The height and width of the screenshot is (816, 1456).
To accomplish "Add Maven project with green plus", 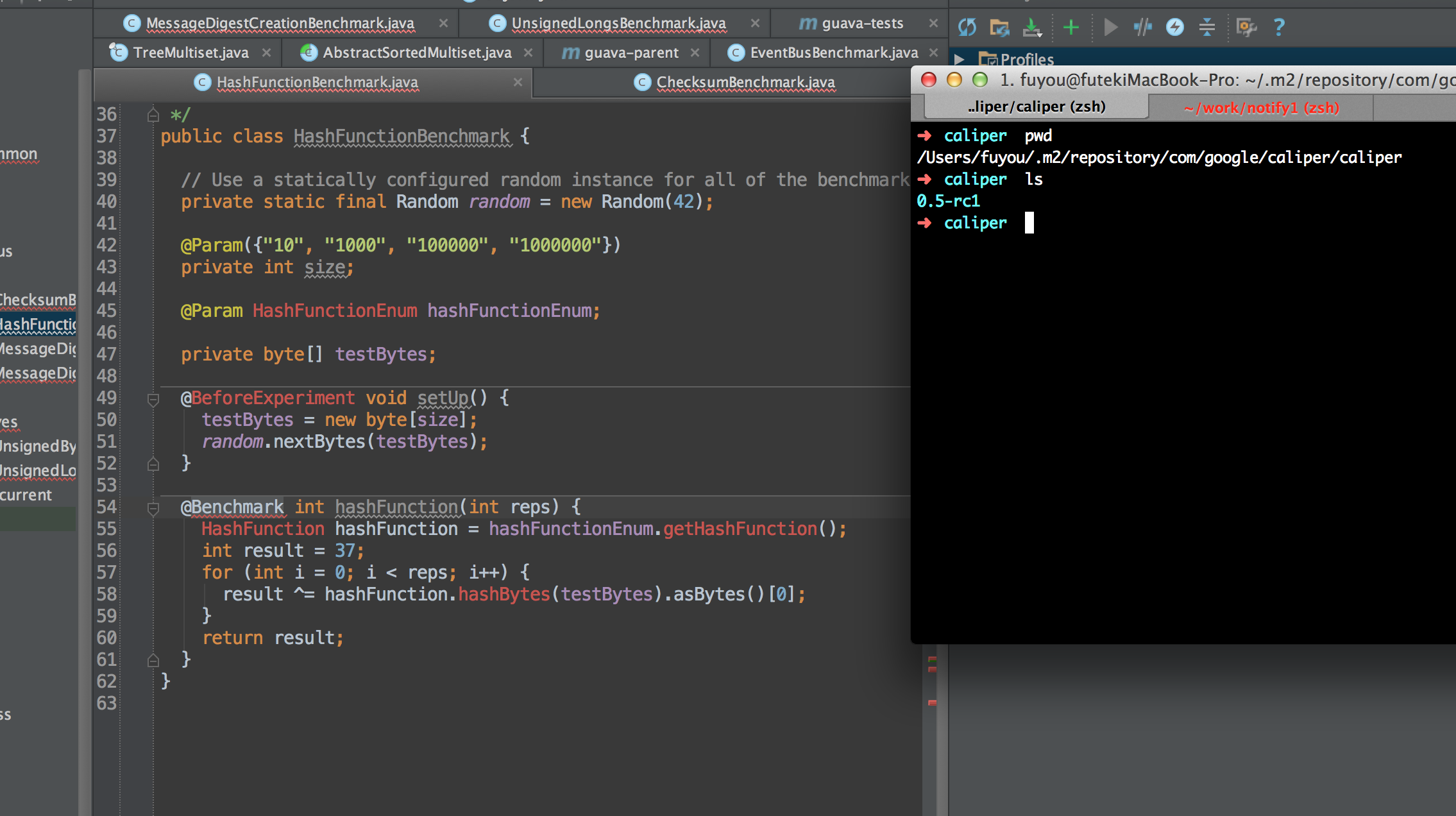I will click(1071, 27).
